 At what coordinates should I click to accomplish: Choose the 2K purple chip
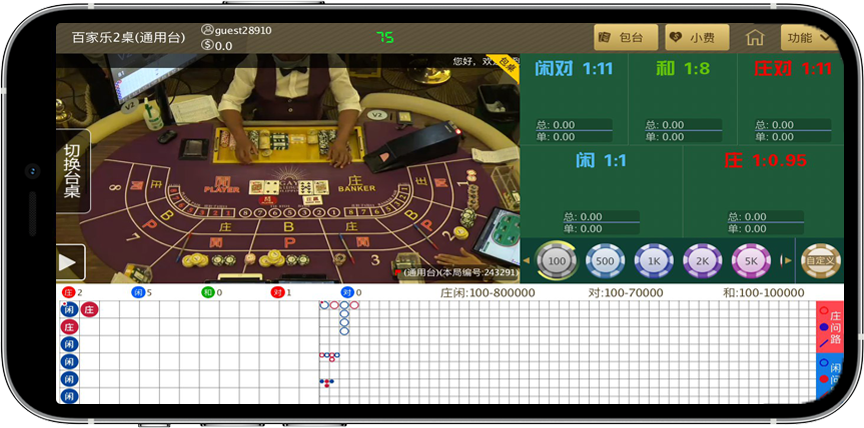pyautogui.click(x=702, y=261)
